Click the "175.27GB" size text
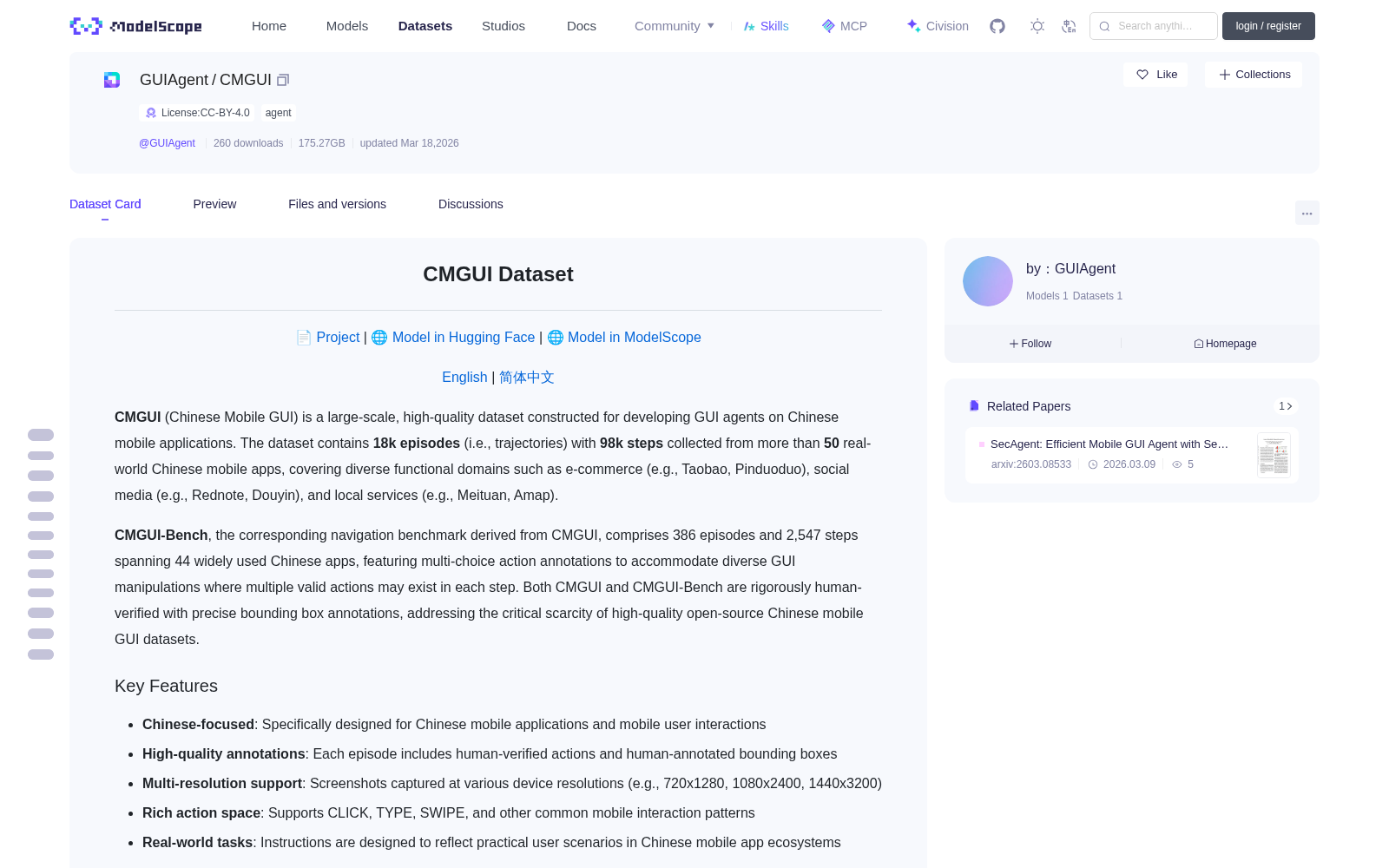Screen dimensions: 1389x868 point(321,143)
